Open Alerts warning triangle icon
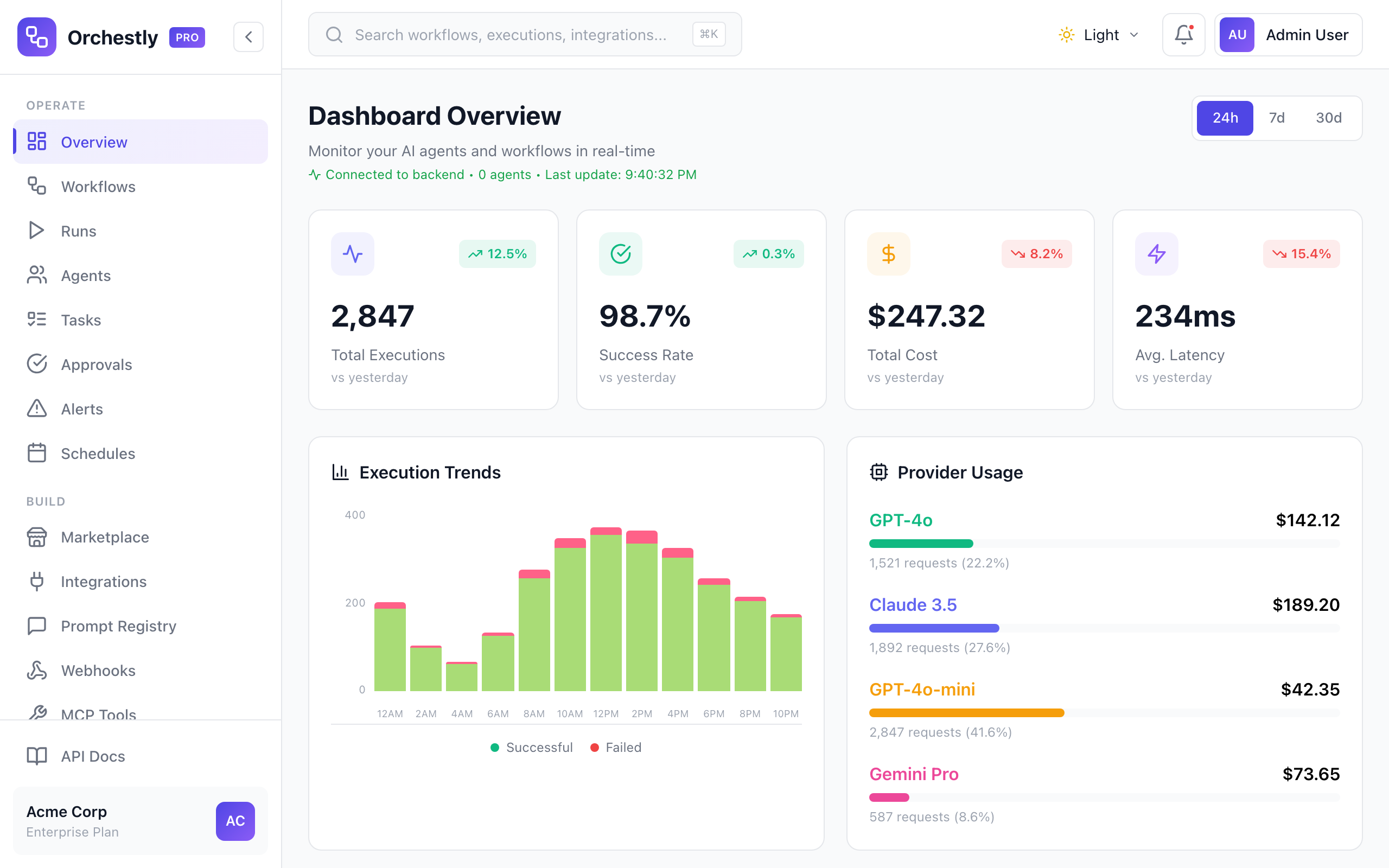Viewport: 1389px width, 868px height. click(x=37, y=409)
